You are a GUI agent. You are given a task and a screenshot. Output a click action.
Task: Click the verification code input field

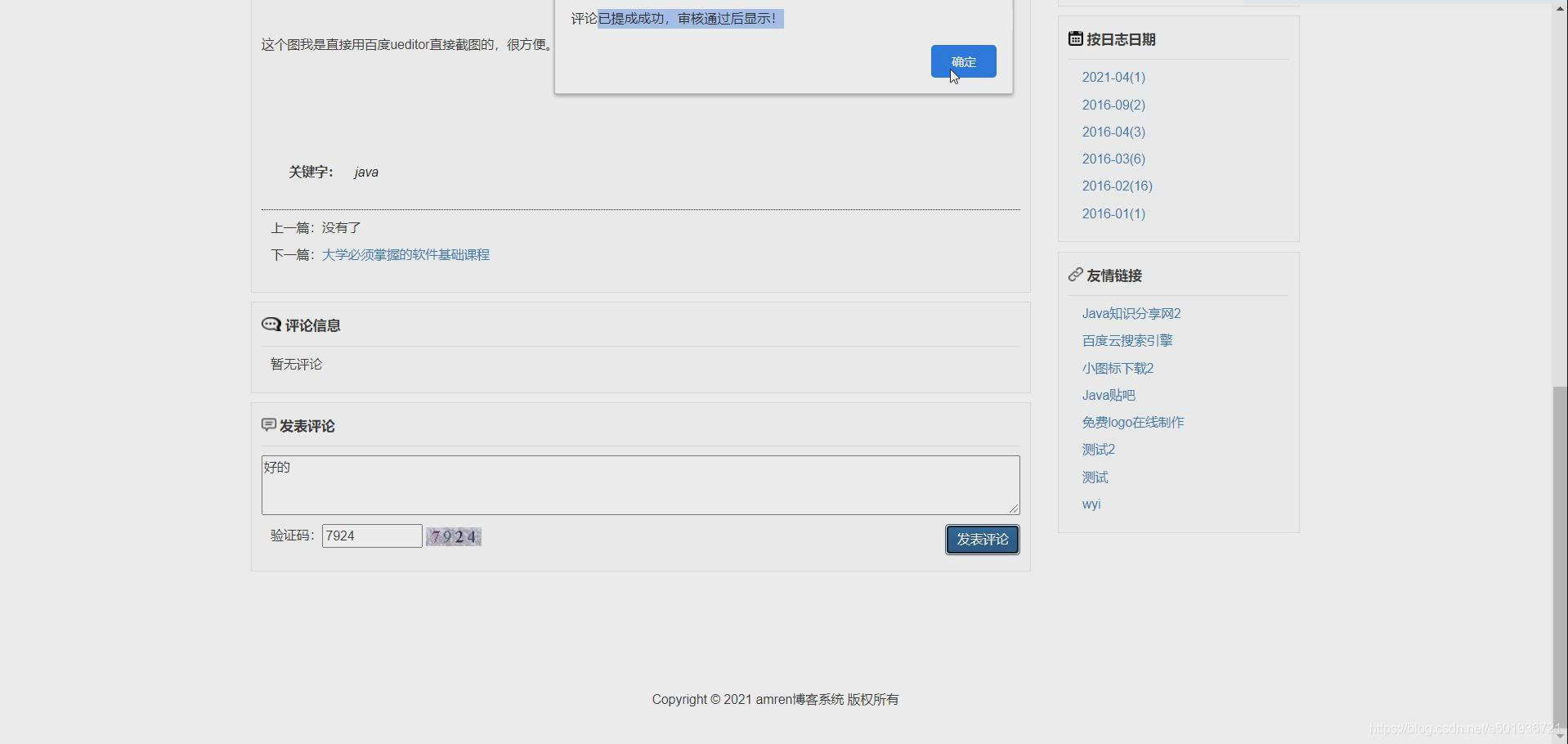[x=371, y=536]
